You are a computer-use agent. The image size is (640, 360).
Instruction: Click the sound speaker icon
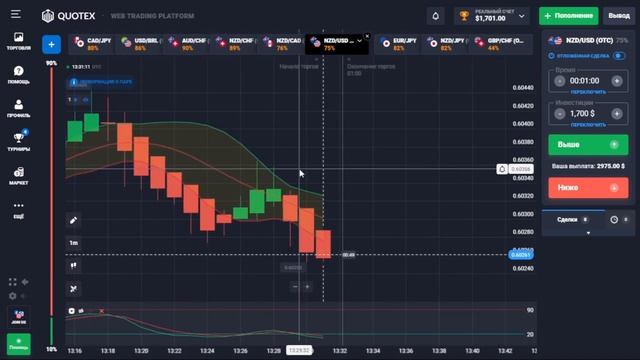[x=24, y=296]
